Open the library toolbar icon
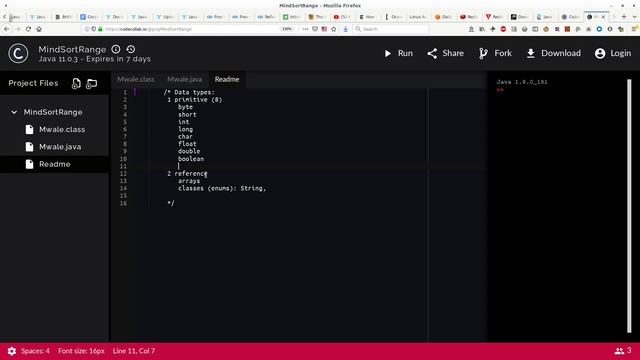 [482, 29]
